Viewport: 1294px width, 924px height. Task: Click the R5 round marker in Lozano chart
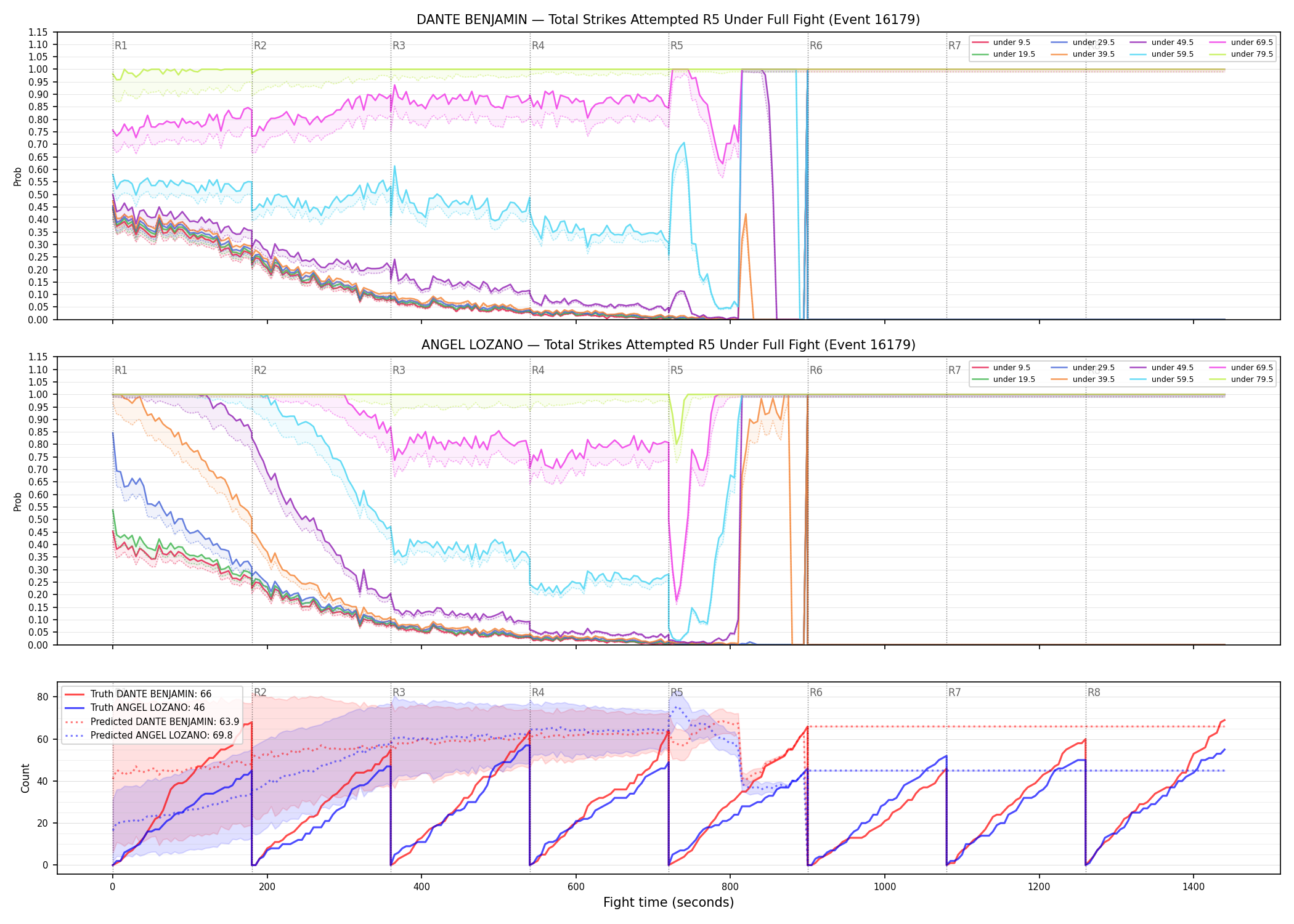677,370
